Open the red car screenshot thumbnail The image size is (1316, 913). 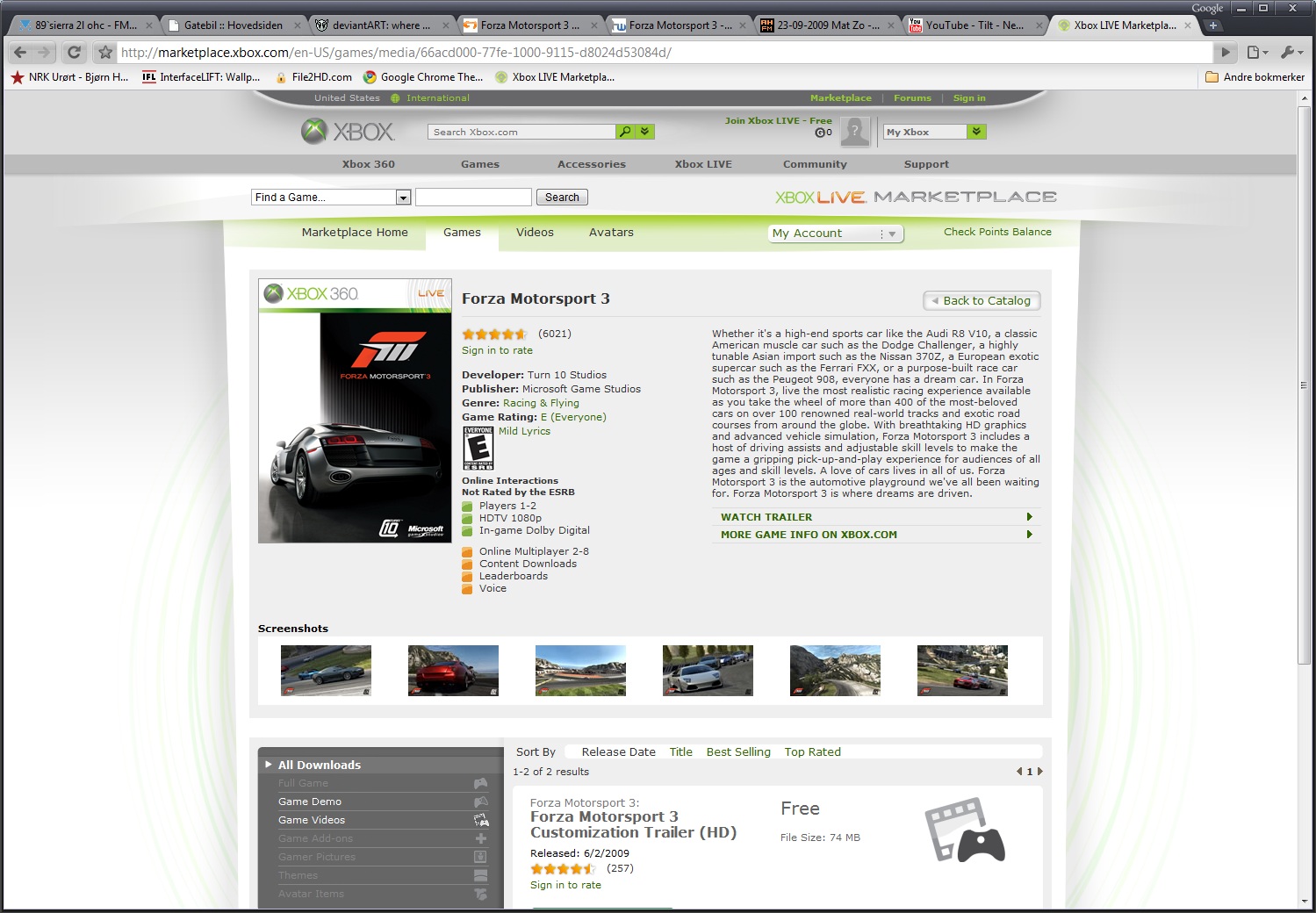click(x=453, y=671)
